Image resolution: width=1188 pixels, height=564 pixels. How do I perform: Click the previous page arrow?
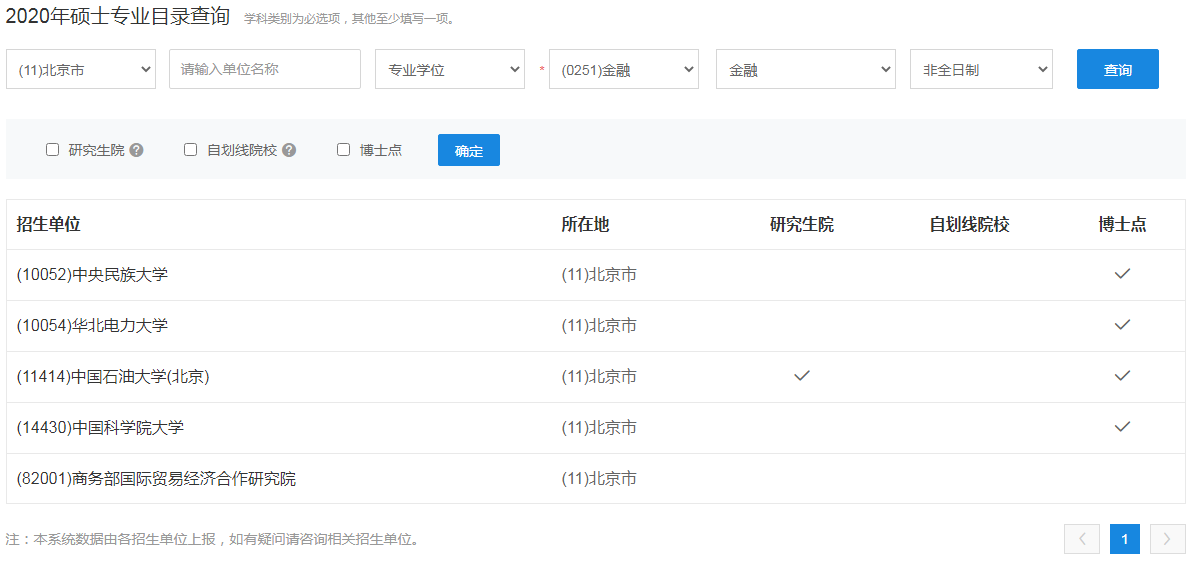pos(1082,539)
